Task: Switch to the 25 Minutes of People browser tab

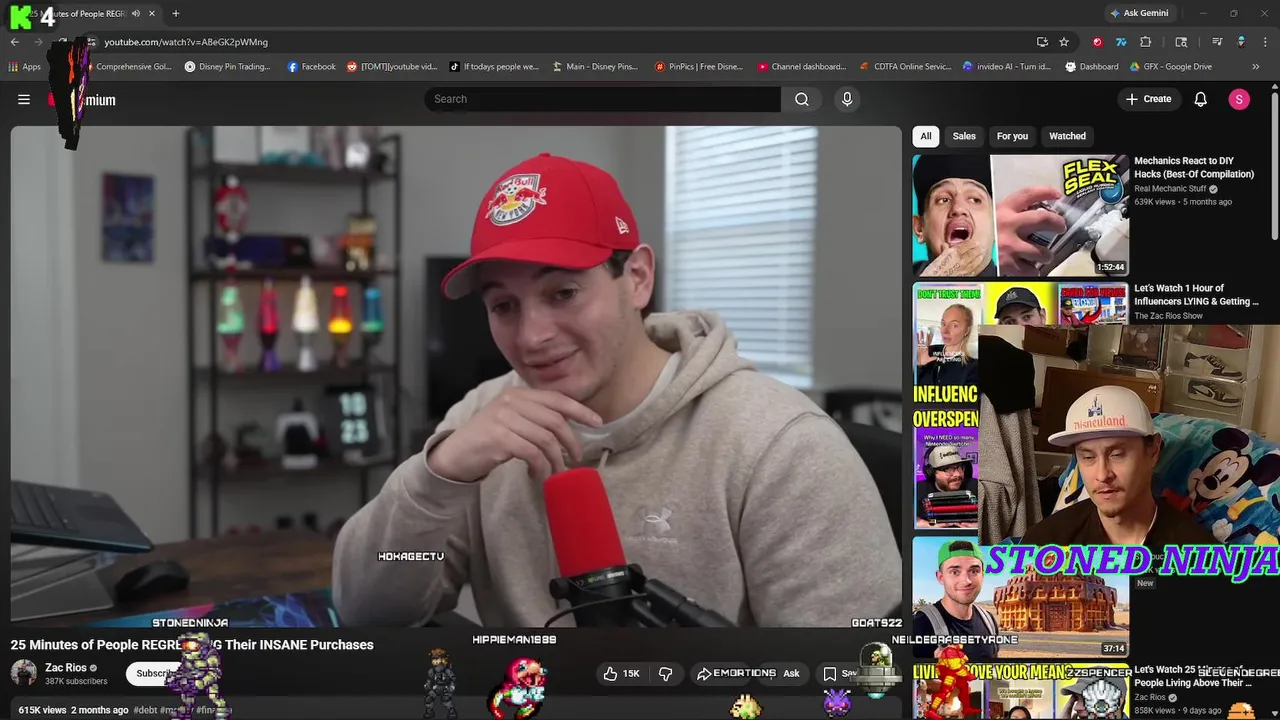Action: pyautogui.click(x=82, y=13)
